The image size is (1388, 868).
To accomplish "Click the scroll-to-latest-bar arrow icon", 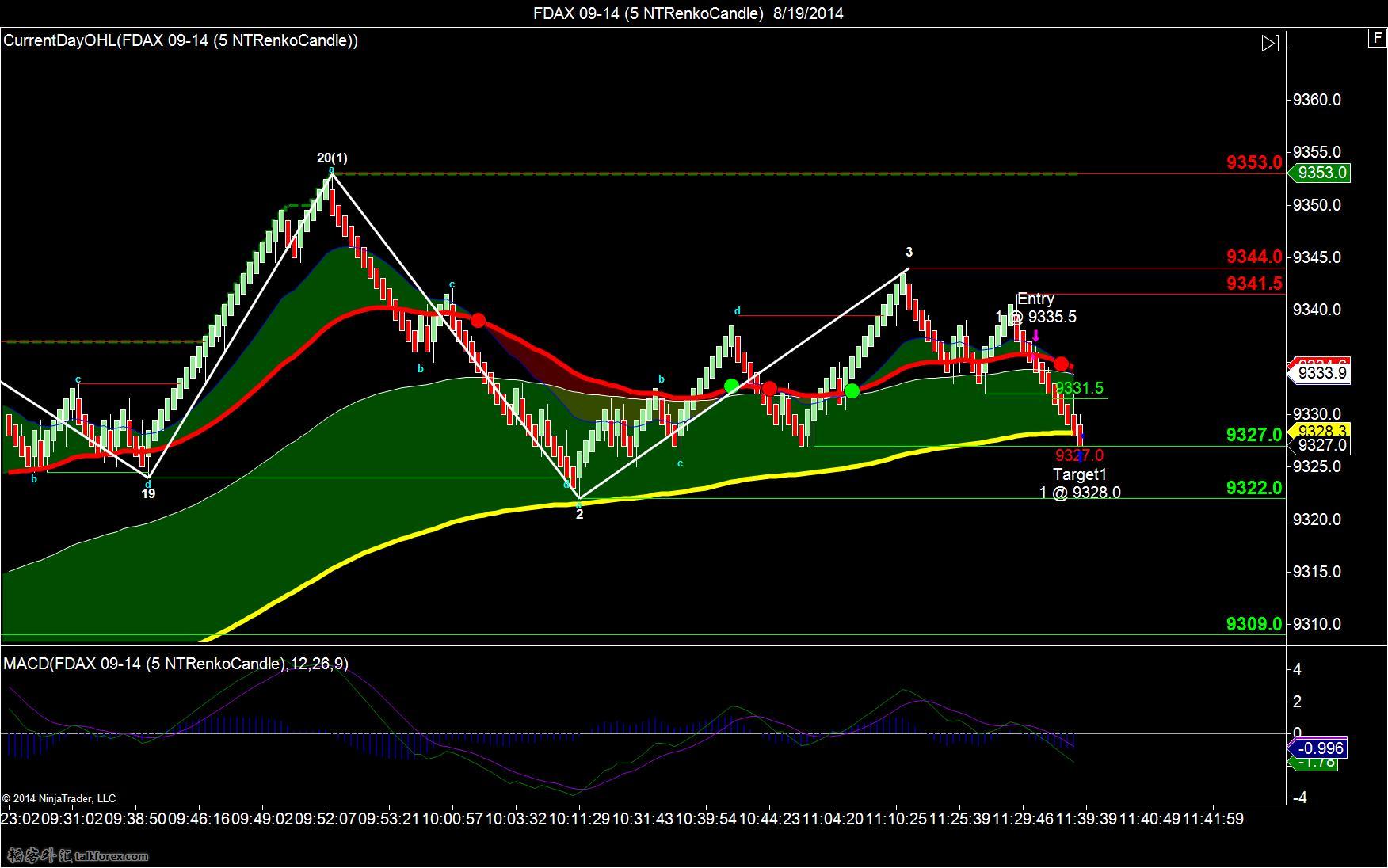I will (1269, 44).
